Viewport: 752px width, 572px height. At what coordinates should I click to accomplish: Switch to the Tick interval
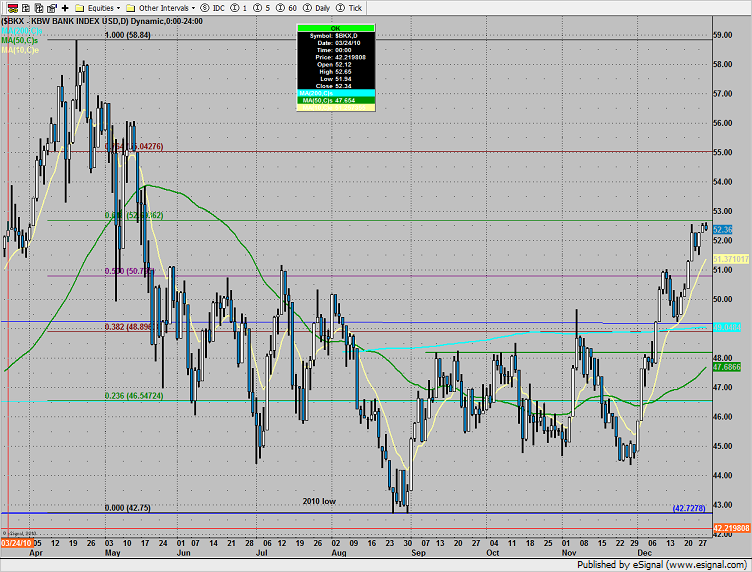click(349, 8)
